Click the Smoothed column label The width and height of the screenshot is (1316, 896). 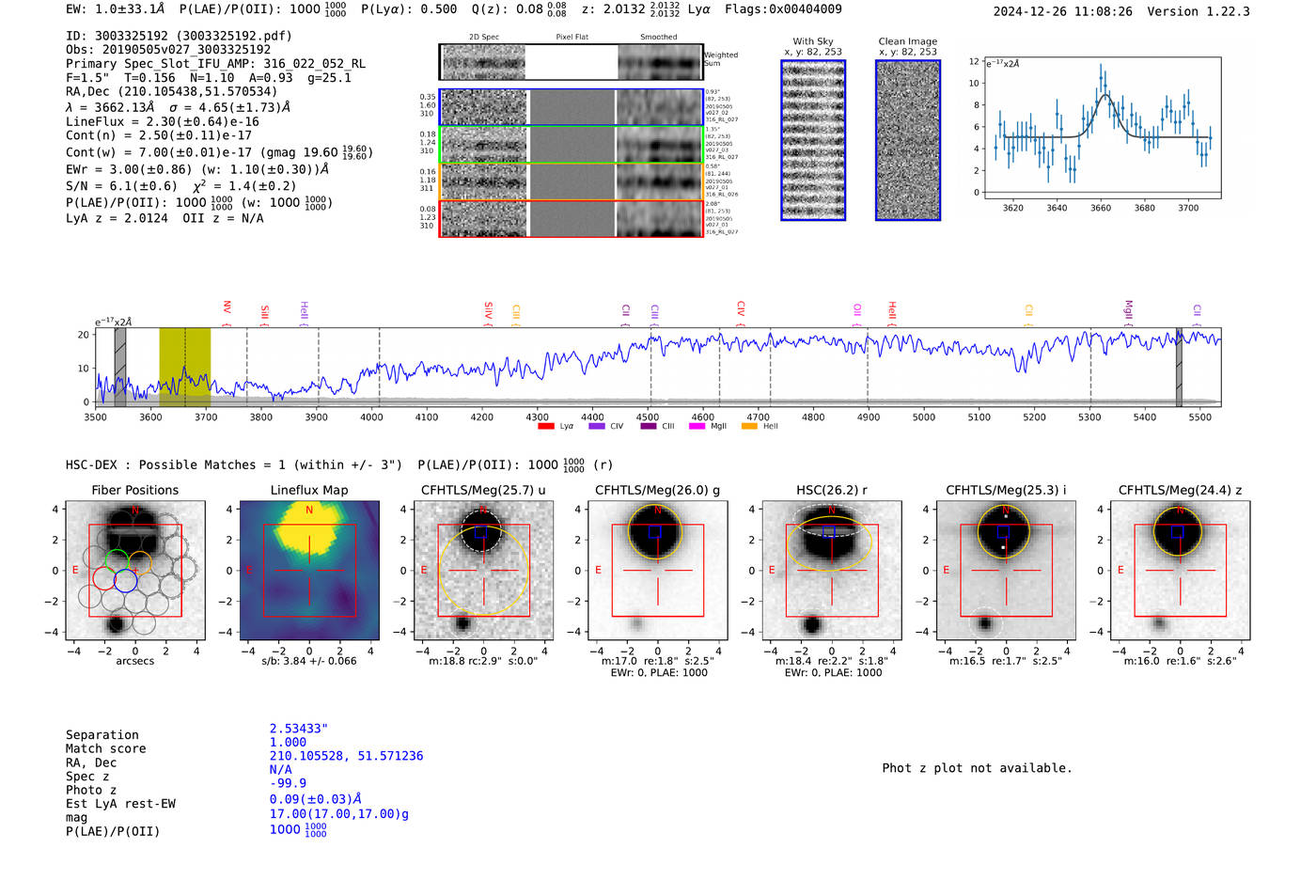coord(659,37)
